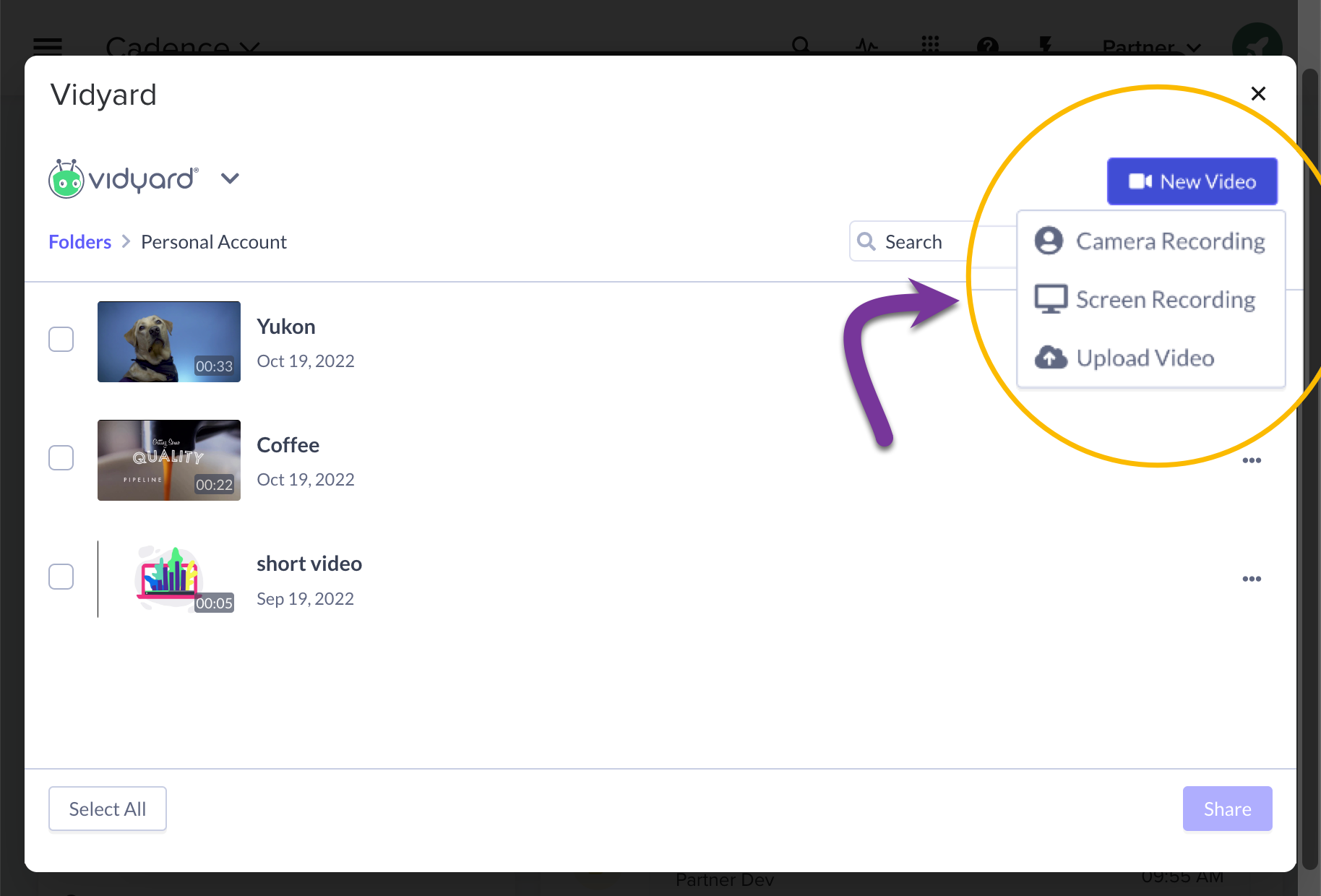The height and width of the screenshot is (896, 1321).
Task: Click the Folders breadcrumb link
Action: [x=80, y=241]
